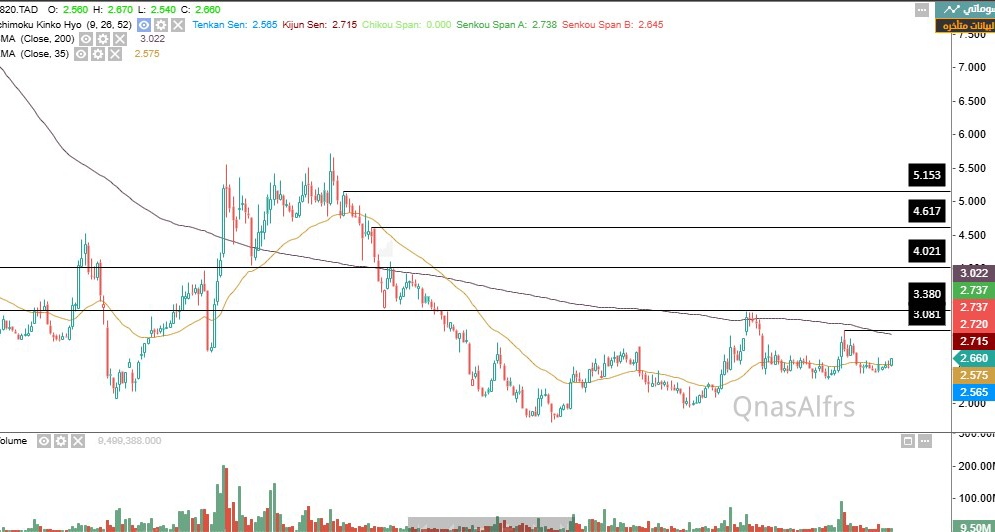Click the closing price C: 2.660

pyautogui.click(x=200, y=10)
